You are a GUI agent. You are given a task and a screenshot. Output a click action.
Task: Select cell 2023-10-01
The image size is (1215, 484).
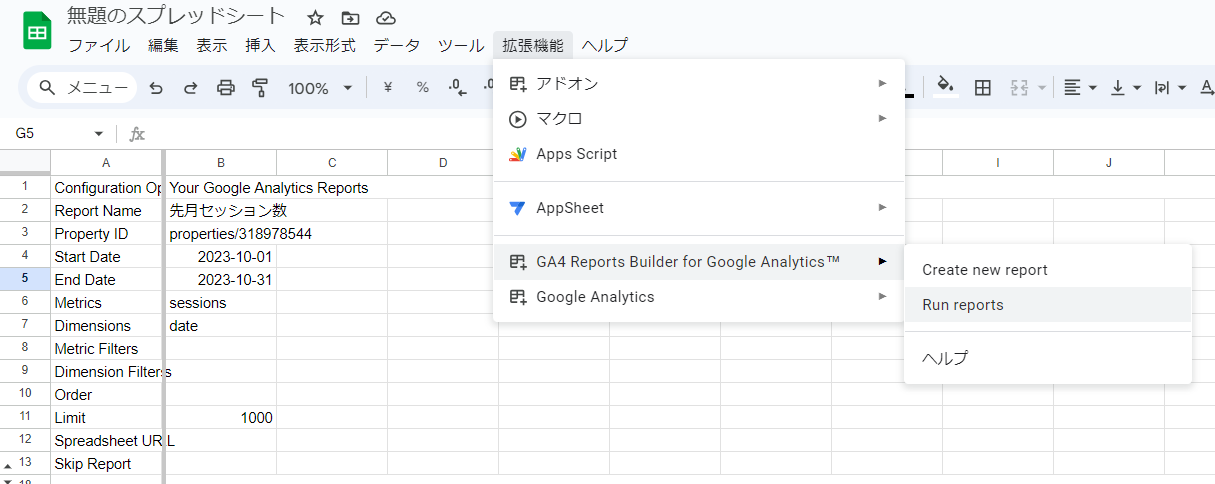[x=221, y=257]
